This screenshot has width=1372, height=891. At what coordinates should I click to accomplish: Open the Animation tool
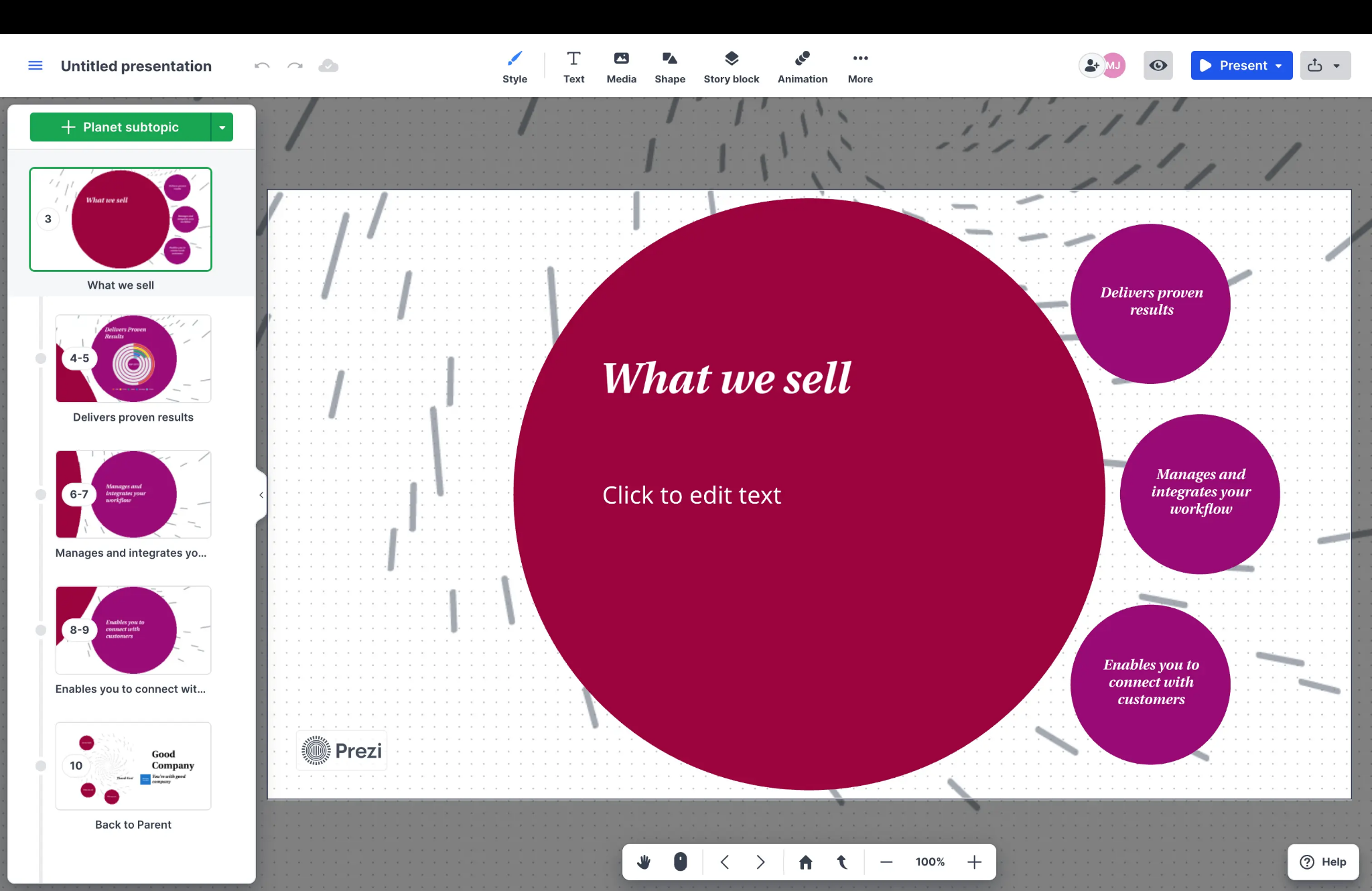click(x=803, y=67)
